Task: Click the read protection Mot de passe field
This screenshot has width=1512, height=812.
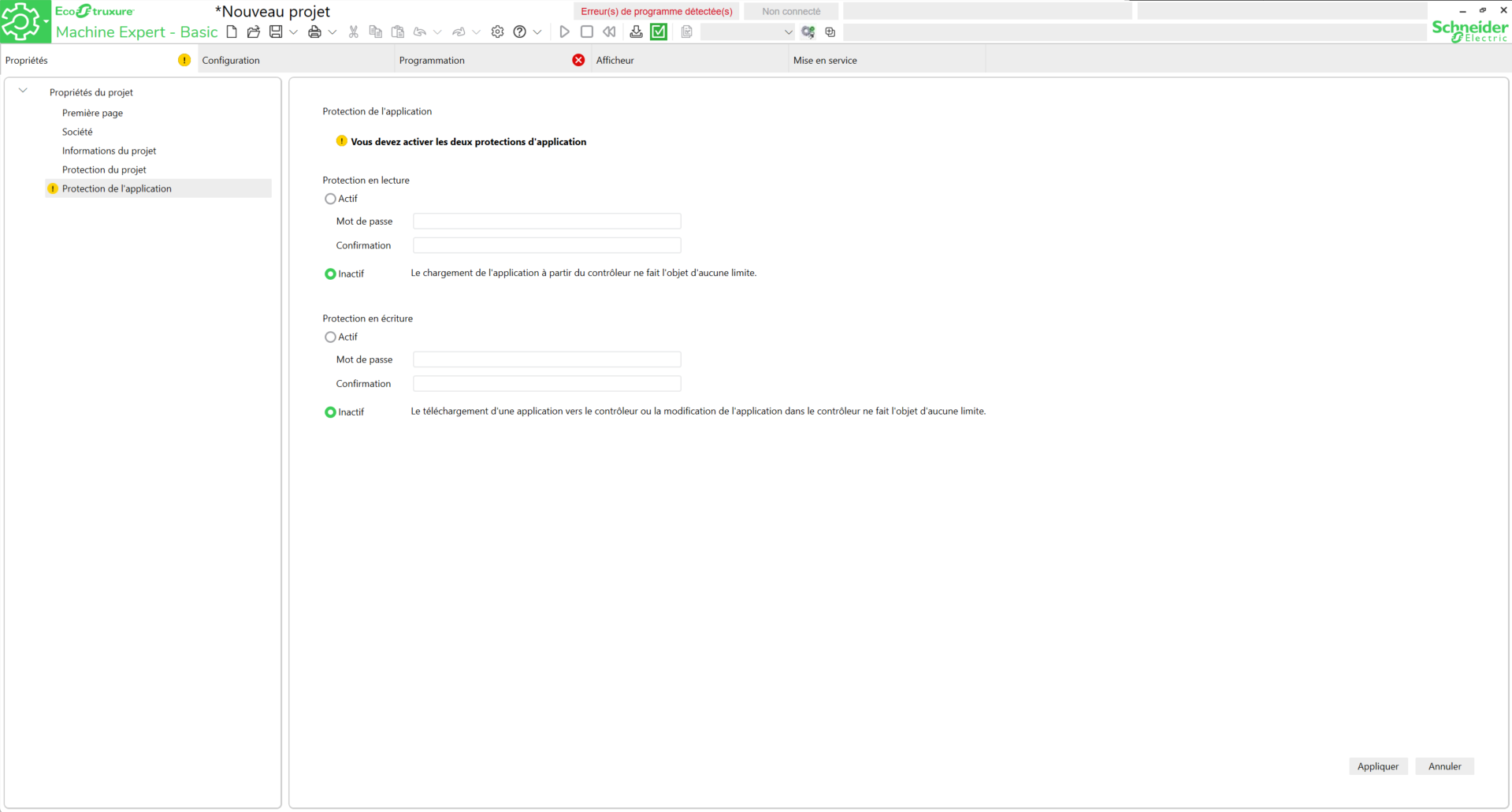Action: tap(547, 222)
